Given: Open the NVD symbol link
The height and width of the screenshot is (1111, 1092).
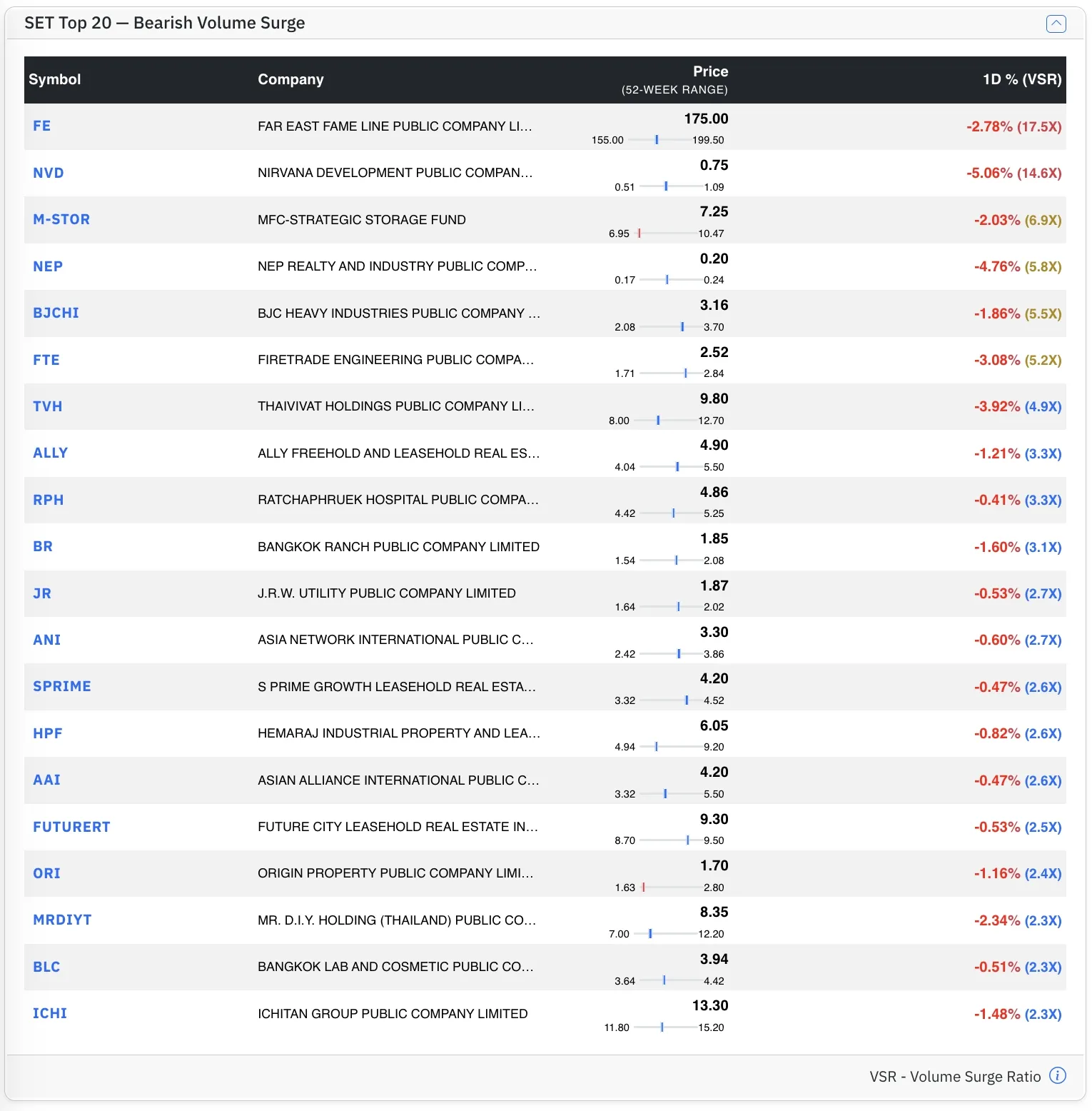Looking at the screenshot, I should pyautogui.click(x=49, y=173).
